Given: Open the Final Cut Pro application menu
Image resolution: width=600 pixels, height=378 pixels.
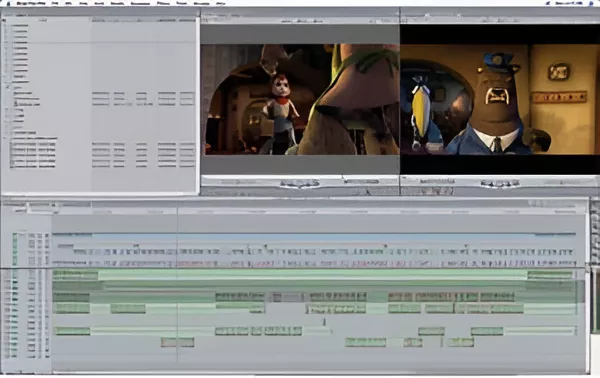Looking at the screenshot, I should pos(31,3).
